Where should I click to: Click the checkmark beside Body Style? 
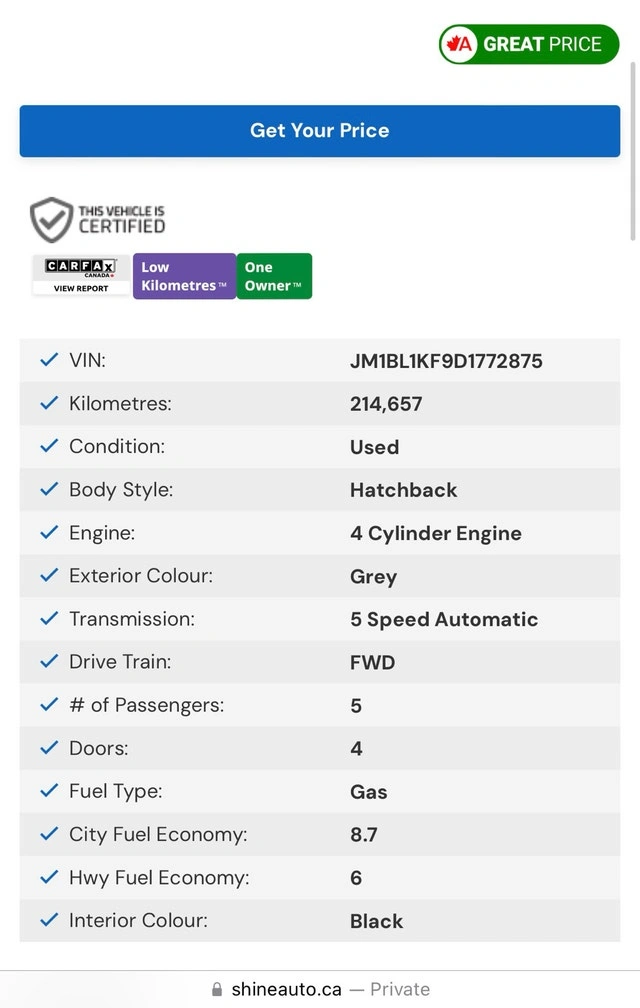tap(48, 489)
